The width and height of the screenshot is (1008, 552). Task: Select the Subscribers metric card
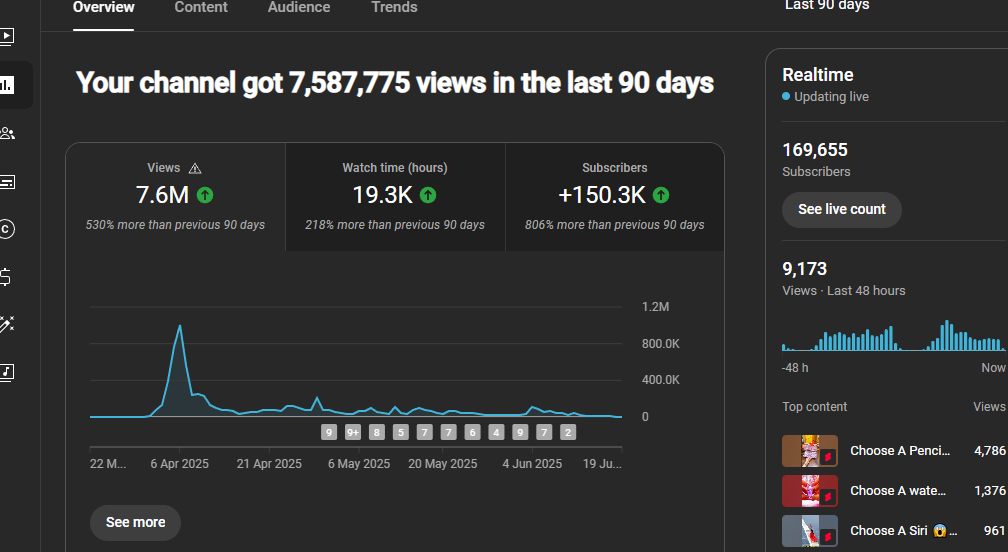pyautogui.click(x=614, y=196)
